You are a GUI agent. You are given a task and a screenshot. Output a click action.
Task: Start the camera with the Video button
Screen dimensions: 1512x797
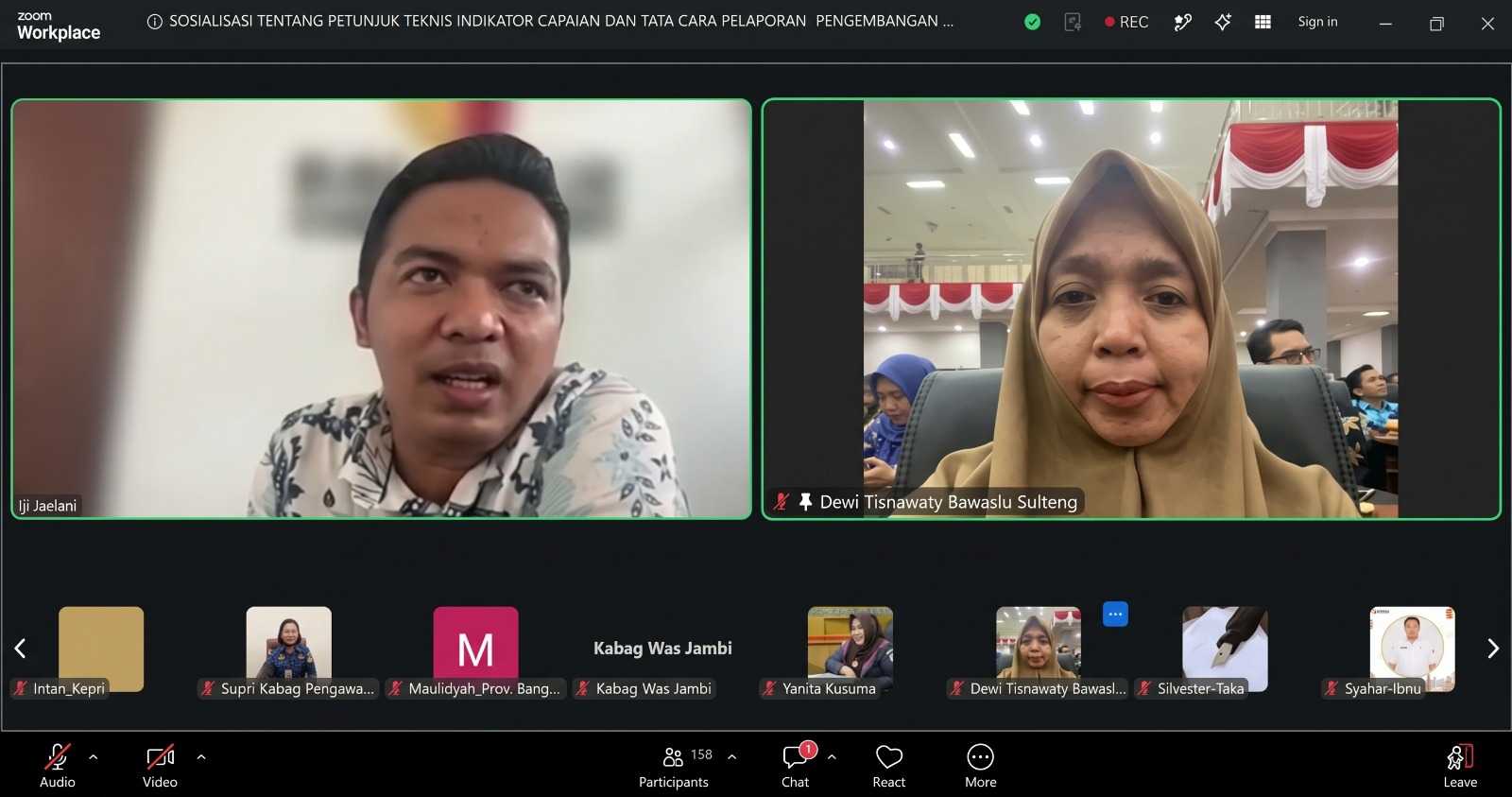coord(160,767)
